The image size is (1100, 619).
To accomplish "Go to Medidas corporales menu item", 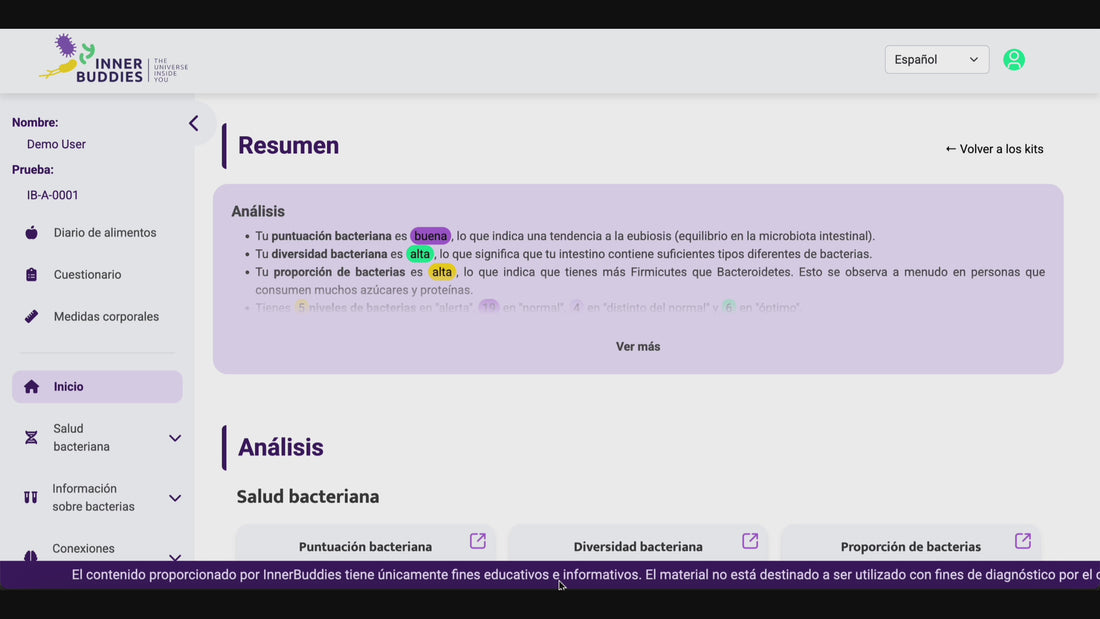I will (x=106, y=317).
